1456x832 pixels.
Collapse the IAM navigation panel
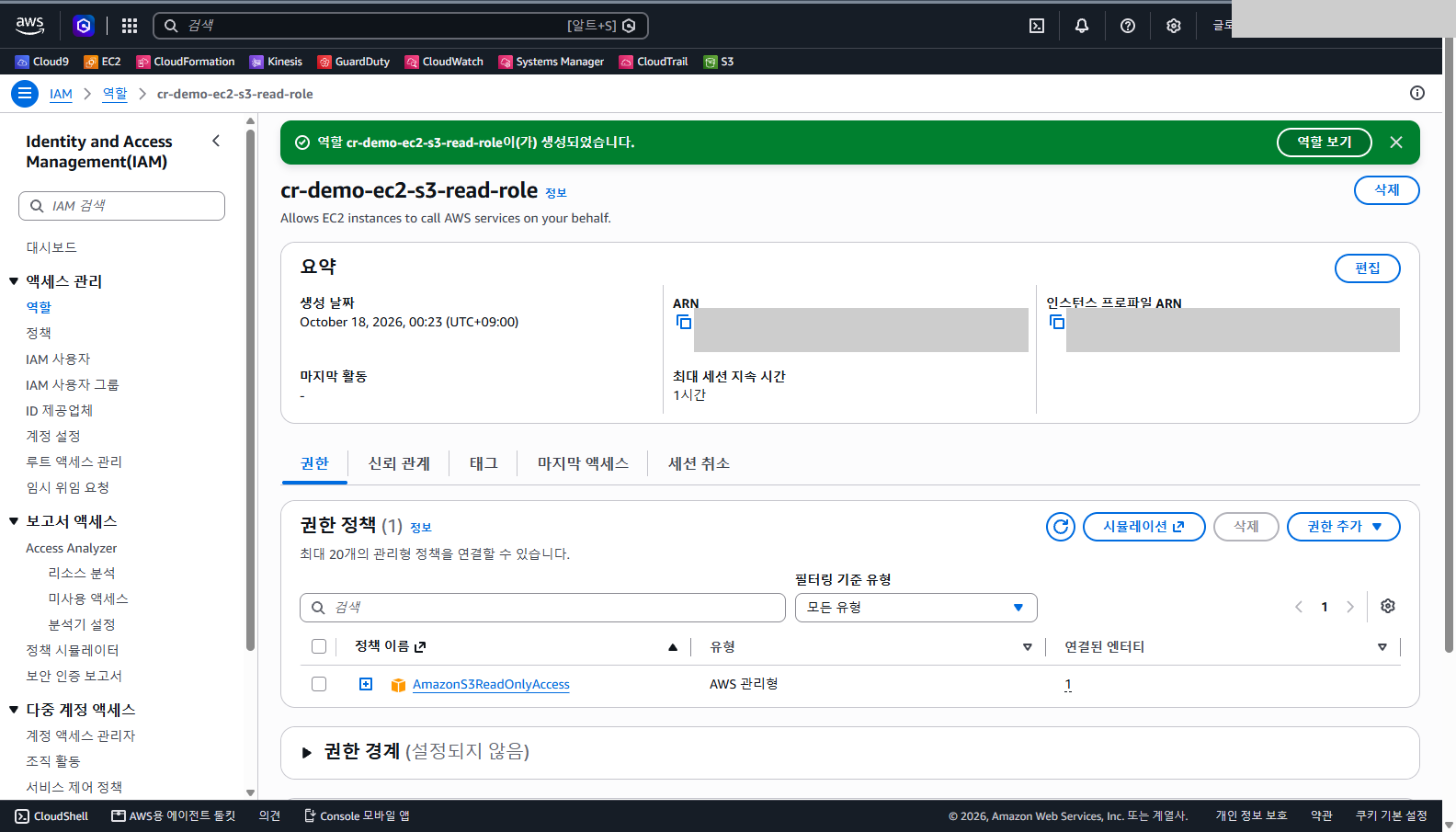[x=216, y=141]
